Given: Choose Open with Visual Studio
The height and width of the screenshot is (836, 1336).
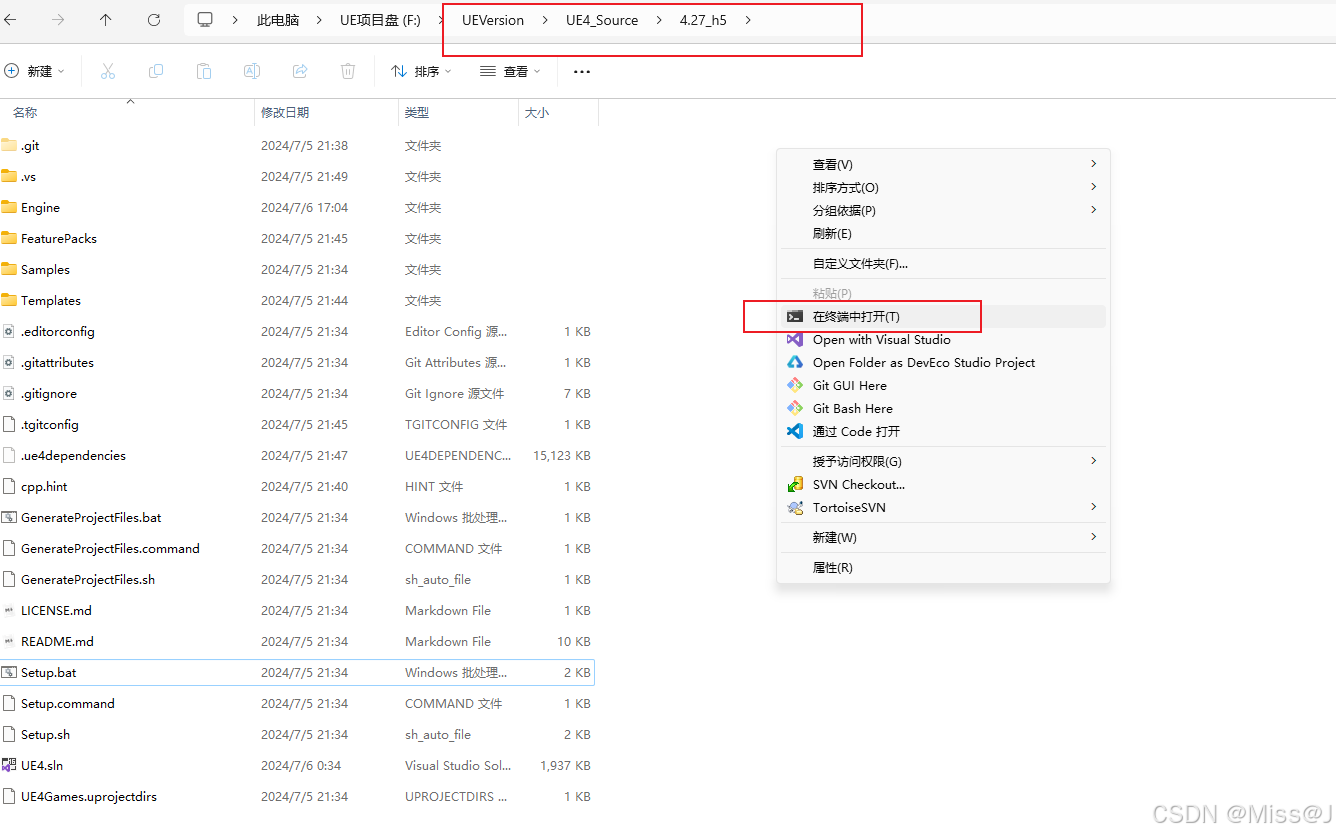Looking at the screenshot, I should (942, 339).
